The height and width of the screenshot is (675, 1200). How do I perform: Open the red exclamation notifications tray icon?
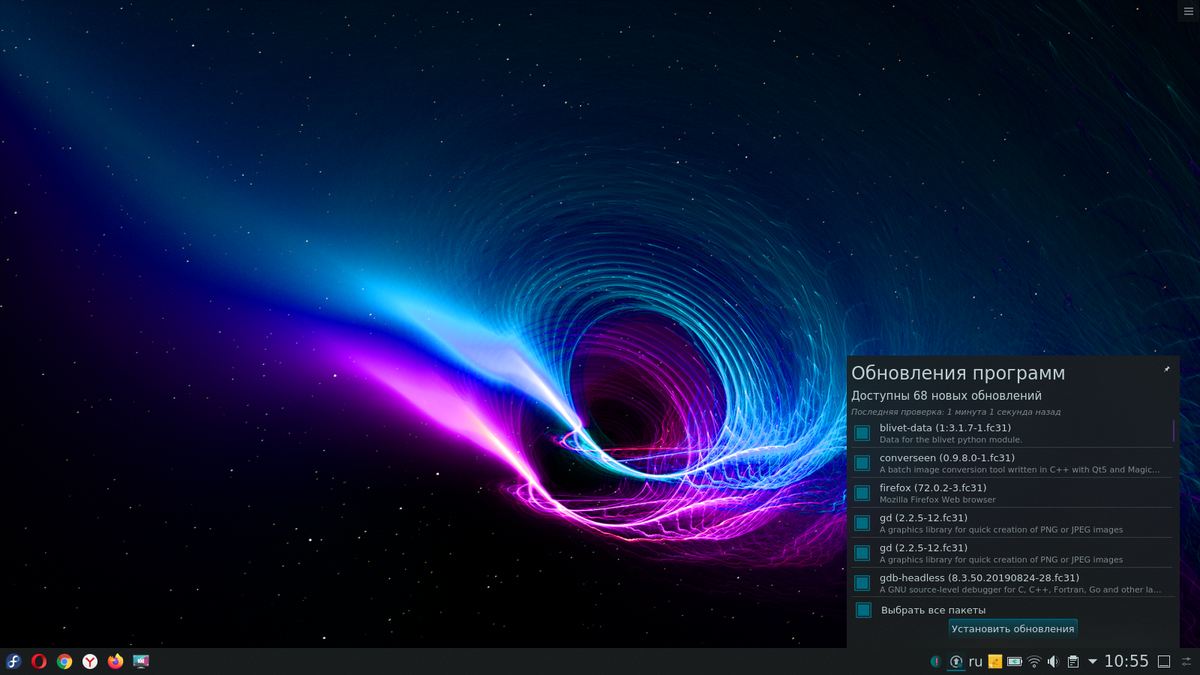click(935, 661)
